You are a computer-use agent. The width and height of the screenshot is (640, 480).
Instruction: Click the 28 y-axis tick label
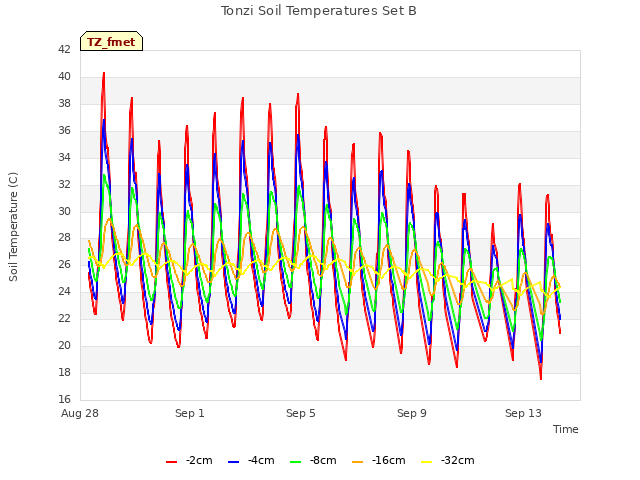(x=64, y=238)
